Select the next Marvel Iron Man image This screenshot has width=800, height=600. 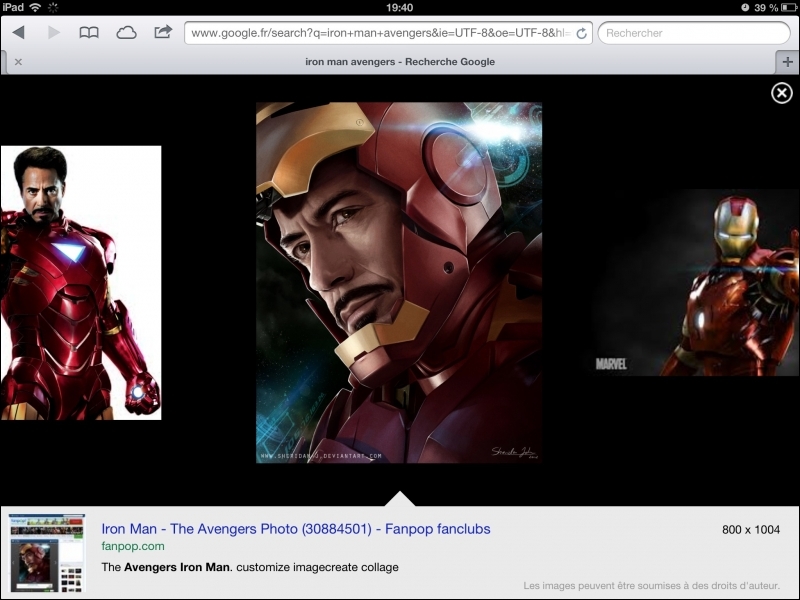pyautogui.click(x=695, y=283)
